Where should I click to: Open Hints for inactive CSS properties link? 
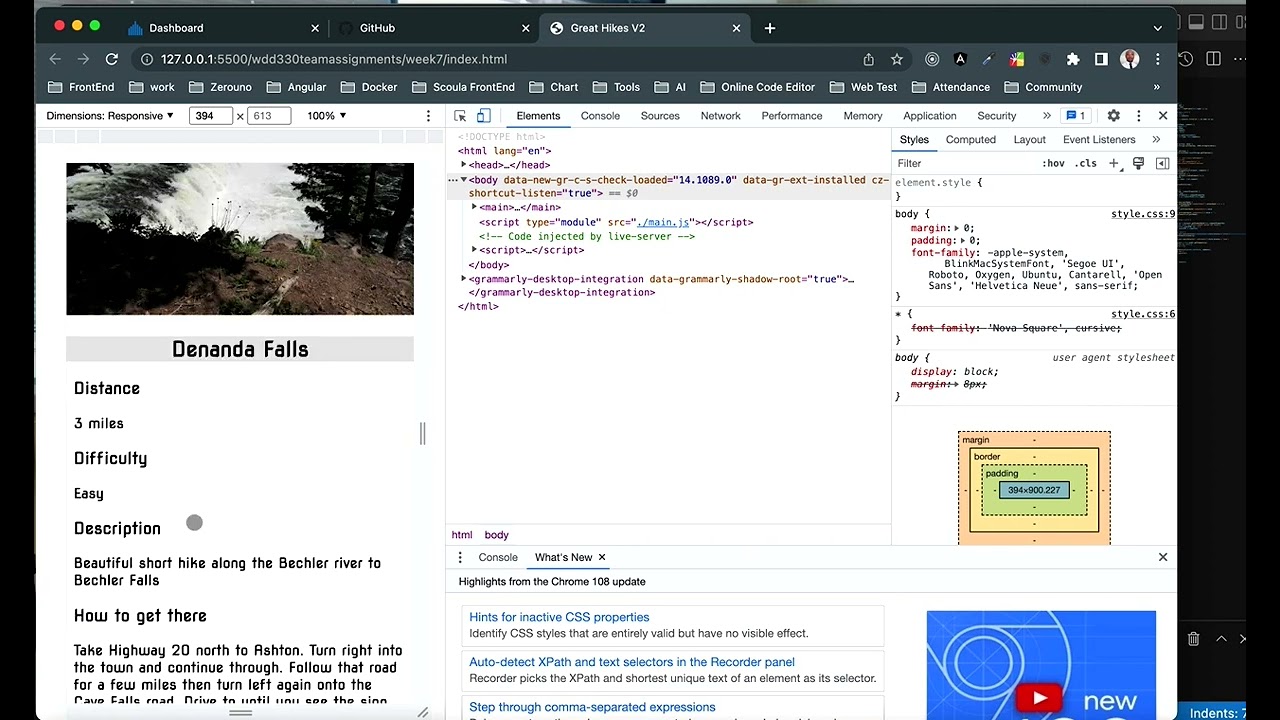point(559,617)
